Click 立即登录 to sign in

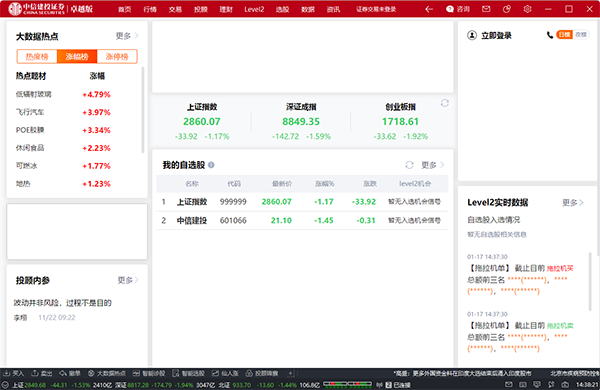496,36
